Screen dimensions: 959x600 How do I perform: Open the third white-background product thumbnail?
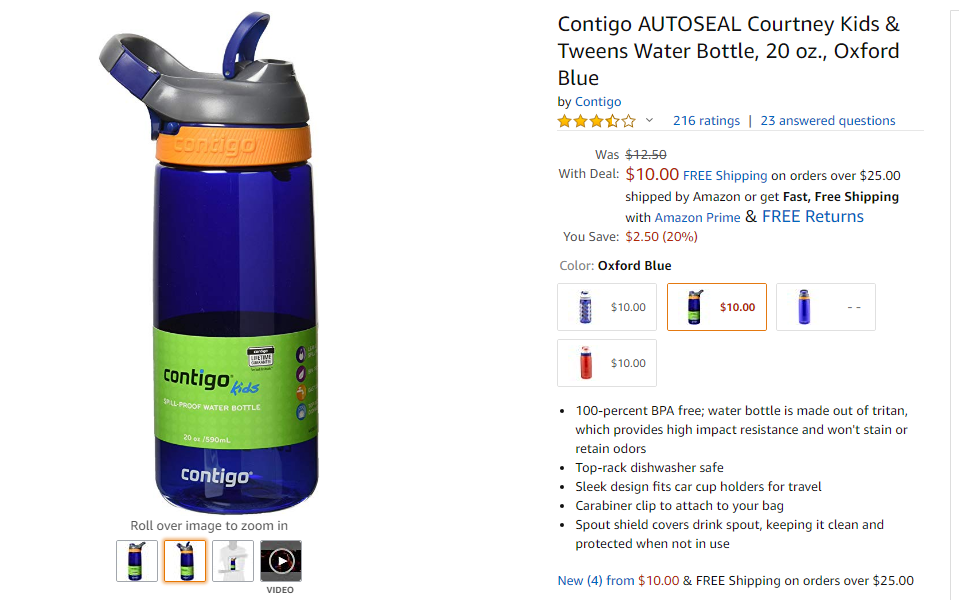click(233, 561)
